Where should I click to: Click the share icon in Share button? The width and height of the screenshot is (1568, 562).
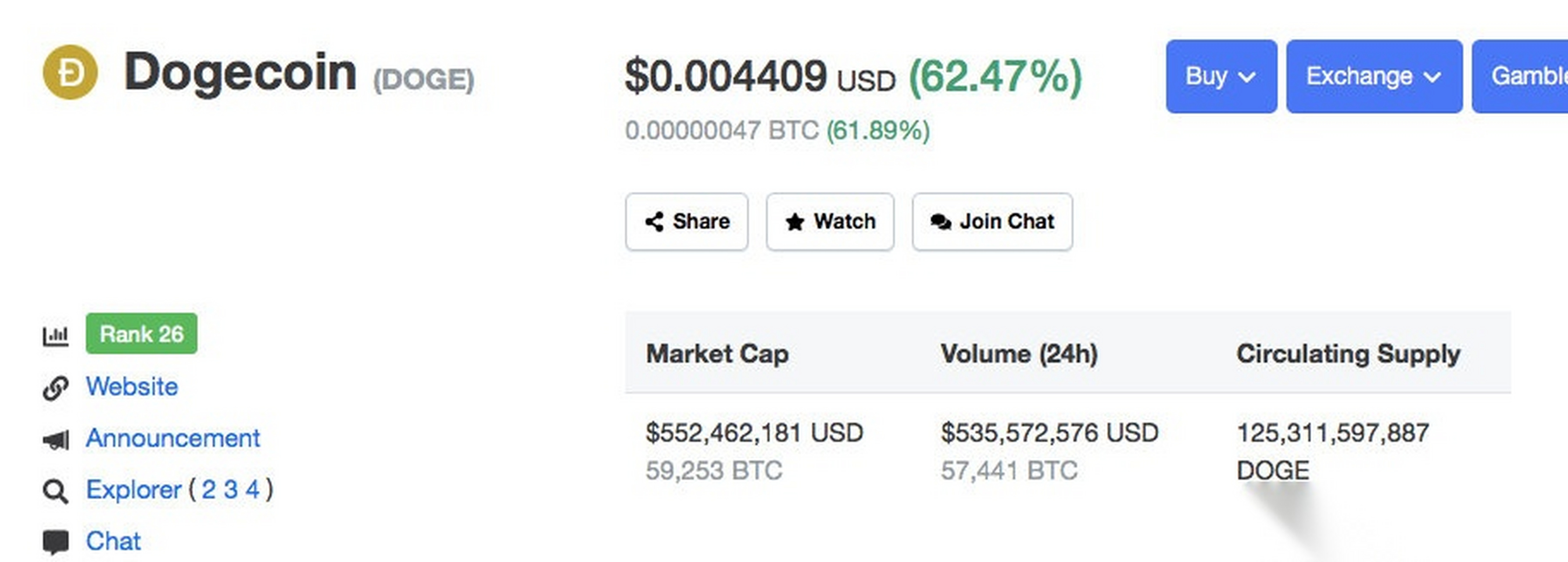[x=654, y=222]
